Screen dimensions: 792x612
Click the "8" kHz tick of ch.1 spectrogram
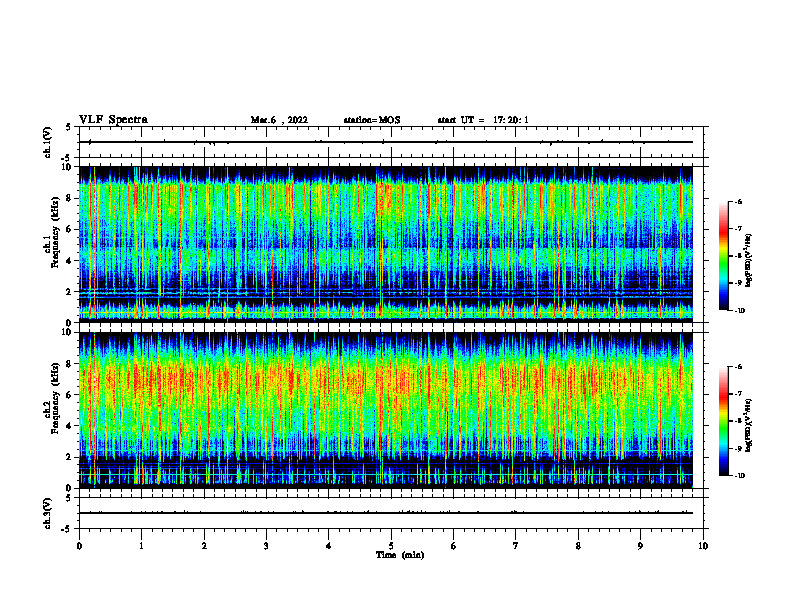pyautogui.click(x=70, y=198)
